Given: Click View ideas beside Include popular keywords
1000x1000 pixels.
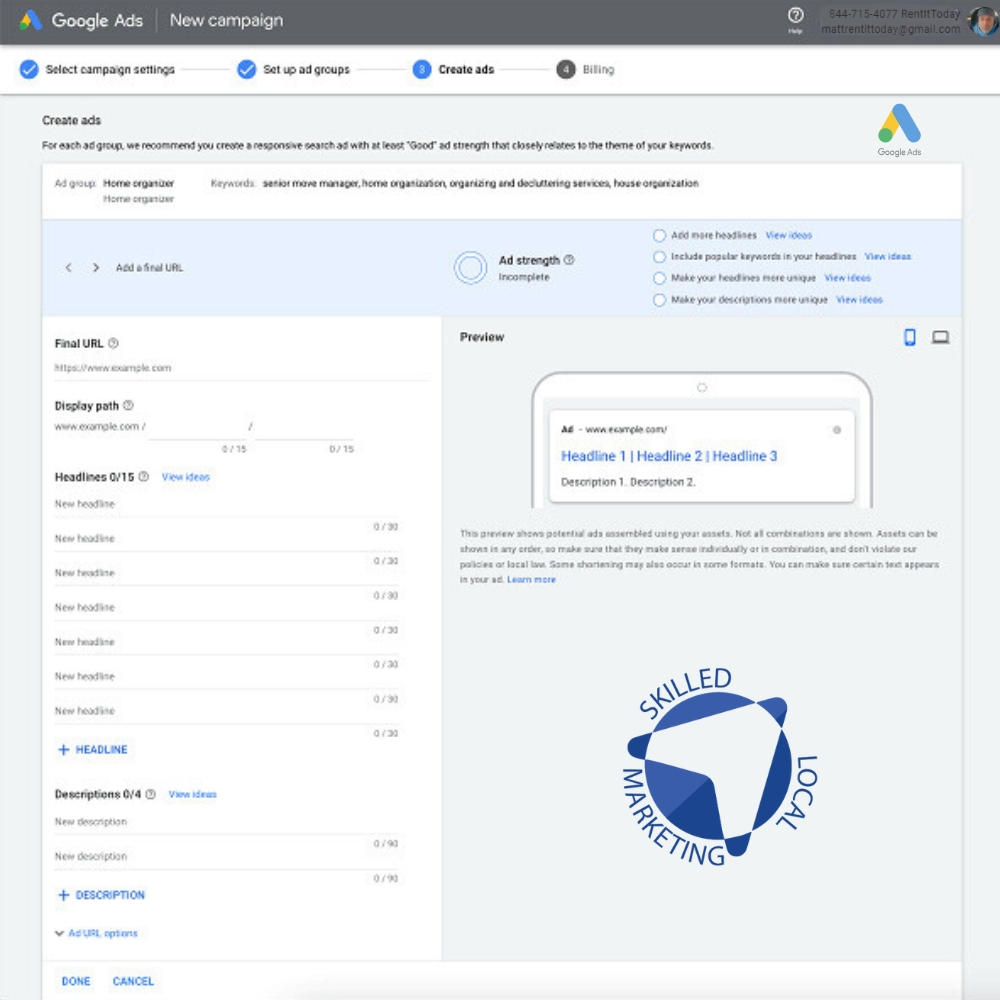Looking at the screenshot, I should pos(888,256).
